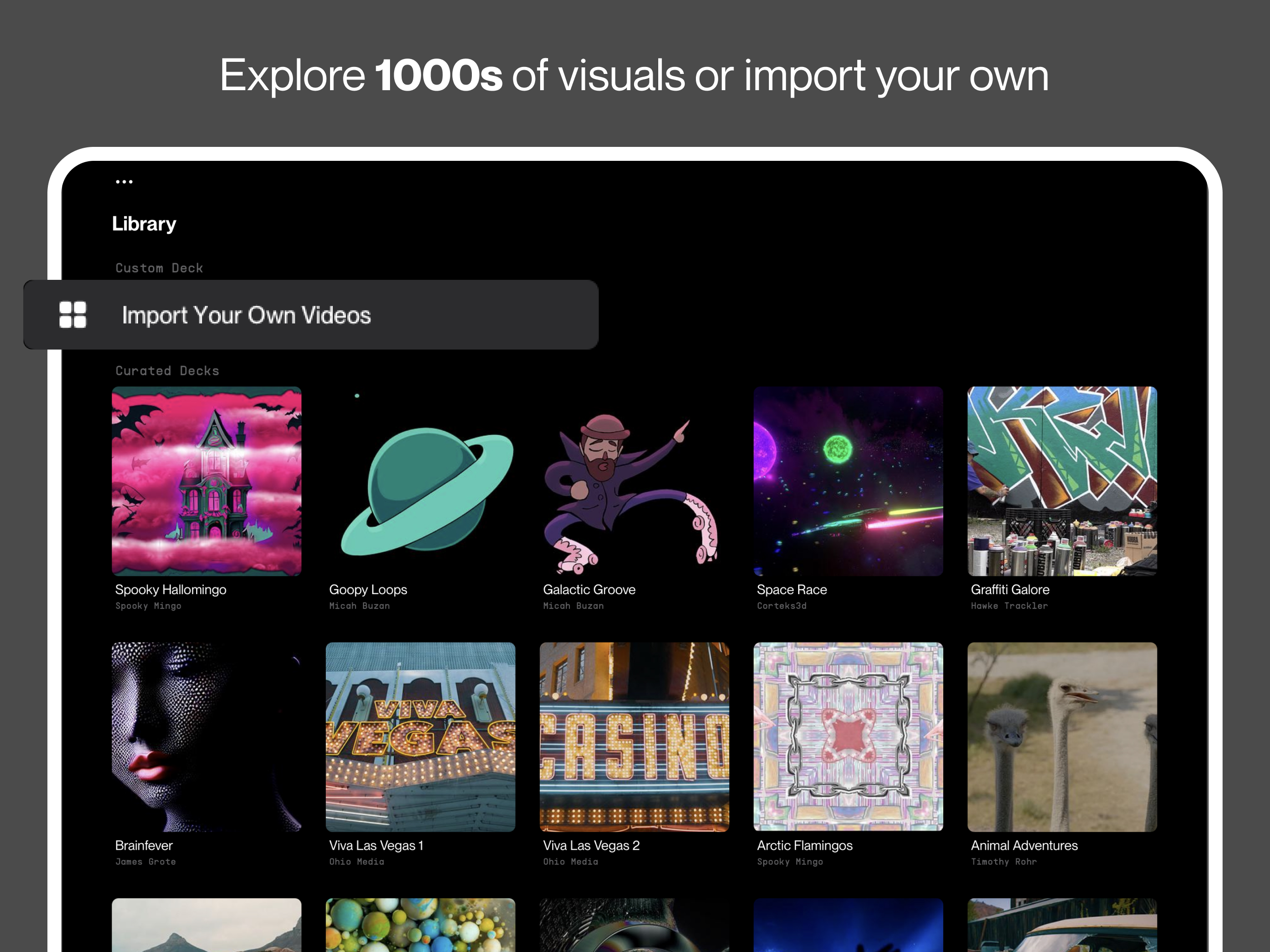1270x952 pixels.
Task: Open the mountain landscape thumbnail in bottom row
Action: click(x=207, y=925)
